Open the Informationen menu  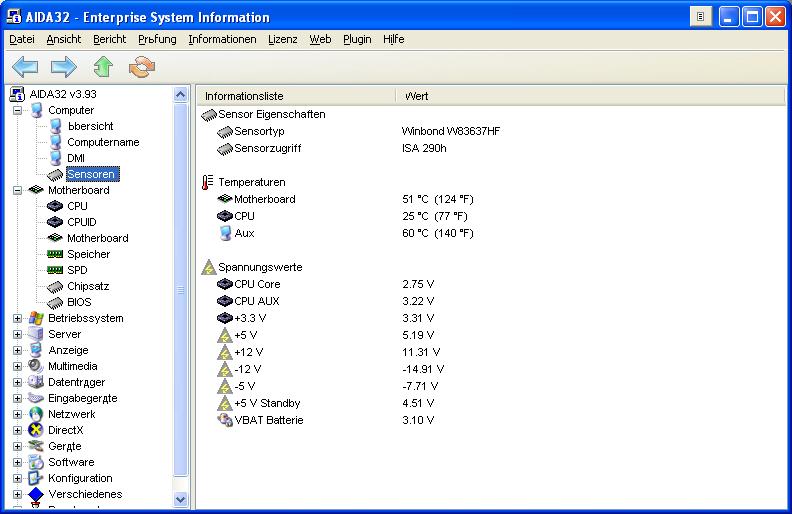click(222, 39)
